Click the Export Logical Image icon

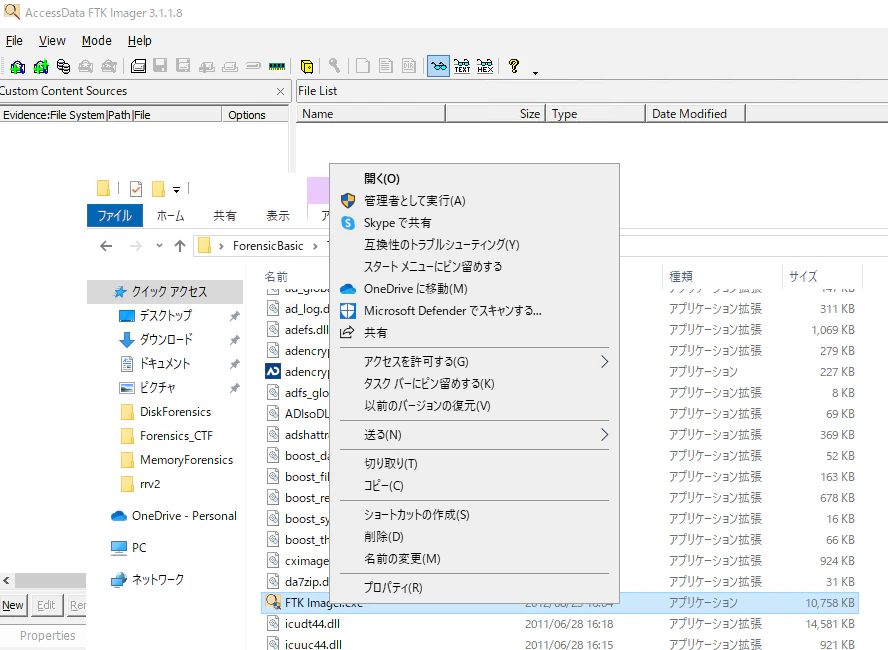tap(183, 66)
